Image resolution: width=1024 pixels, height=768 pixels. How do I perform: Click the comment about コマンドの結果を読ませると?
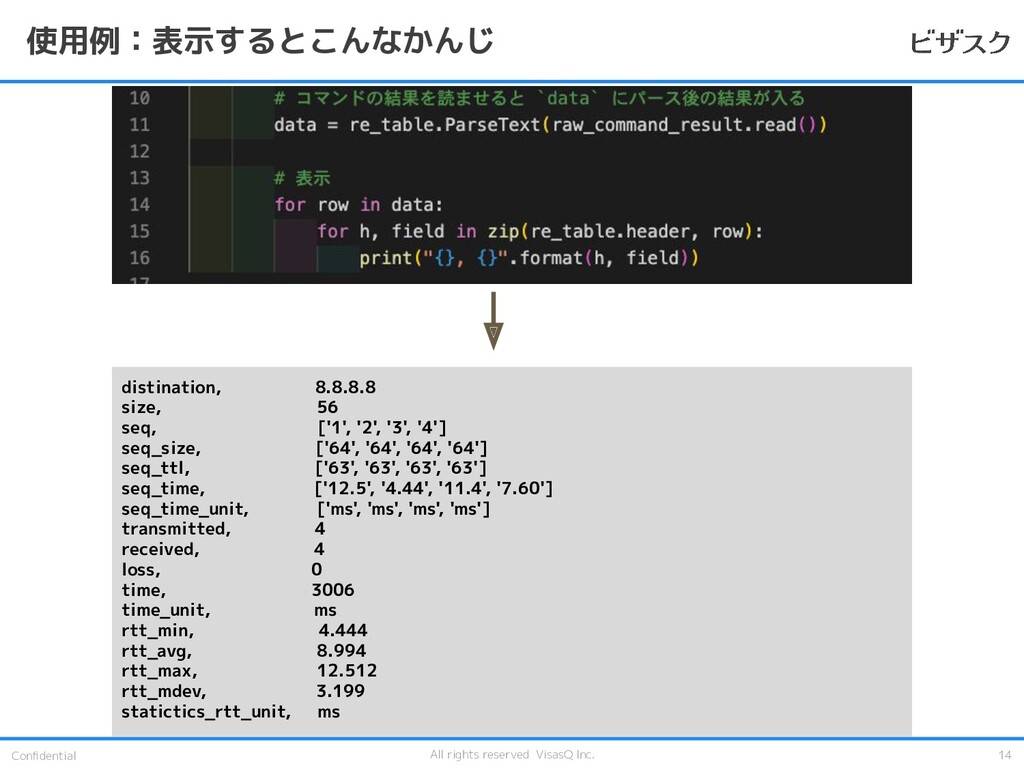click(x=539, y=98)
